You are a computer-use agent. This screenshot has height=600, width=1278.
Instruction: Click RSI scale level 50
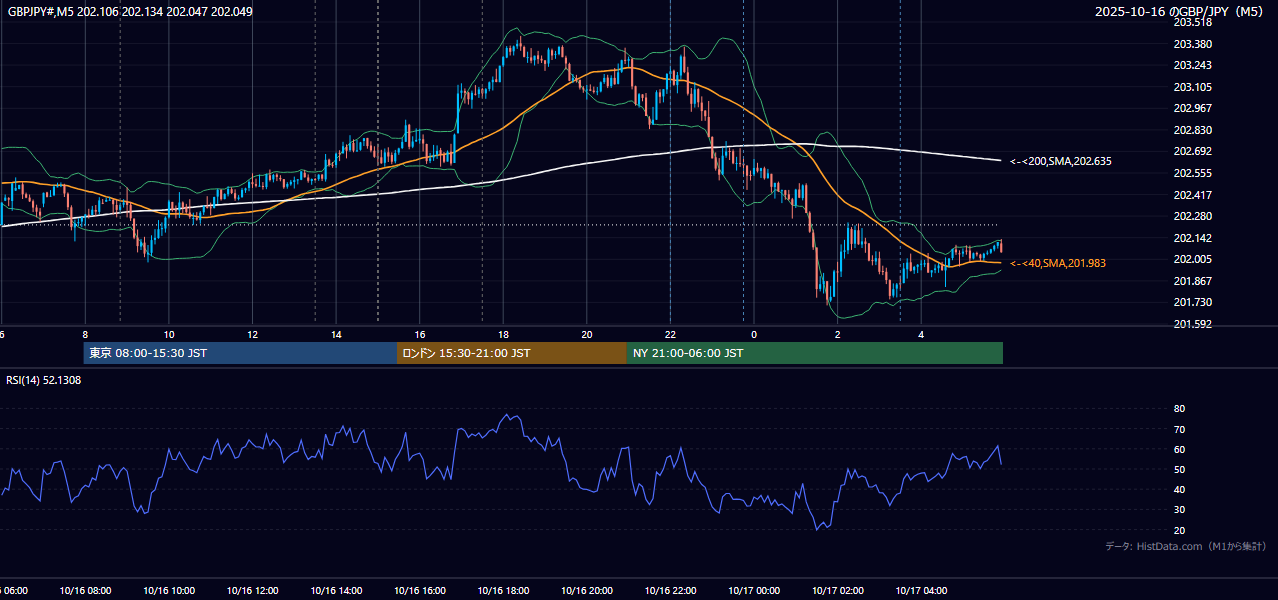point(1179,469)
